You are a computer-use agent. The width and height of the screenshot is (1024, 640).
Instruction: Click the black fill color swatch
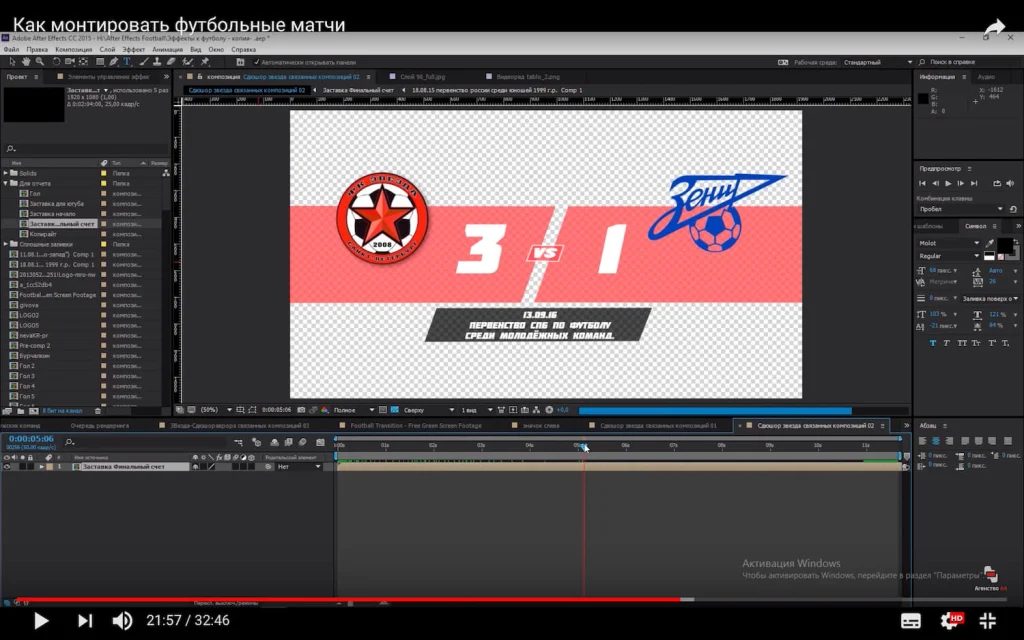coord(1003,244)
